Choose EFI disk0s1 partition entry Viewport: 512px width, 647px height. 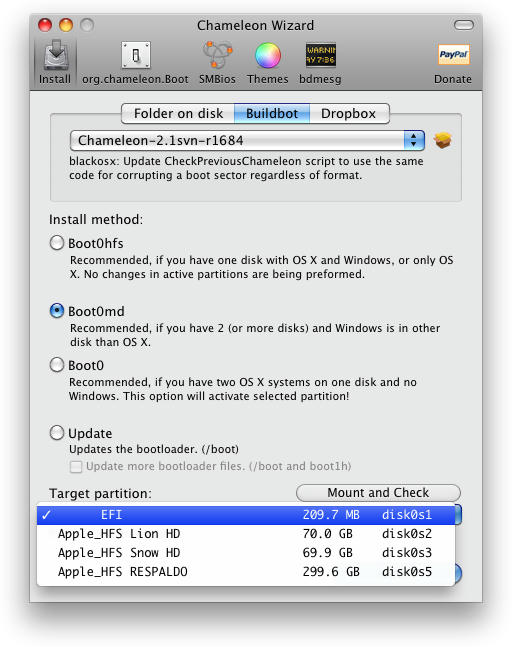pos(246,515)
